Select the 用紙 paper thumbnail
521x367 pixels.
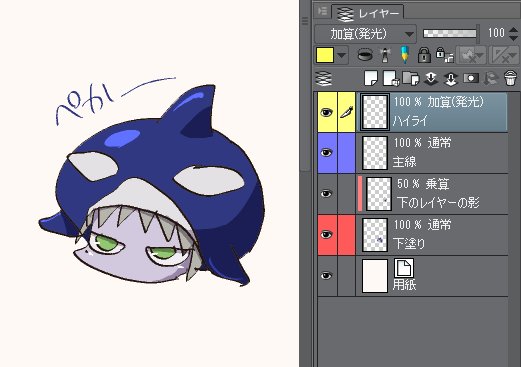pyautogui.click(x=375, y=276)
